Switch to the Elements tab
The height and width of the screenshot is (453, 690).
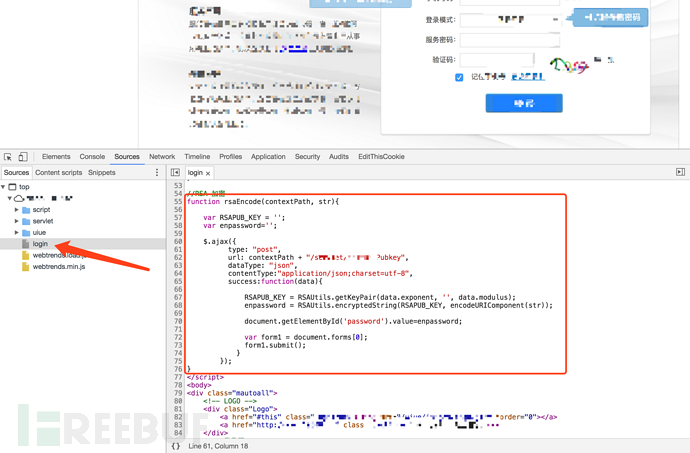[x=56, y=157]
